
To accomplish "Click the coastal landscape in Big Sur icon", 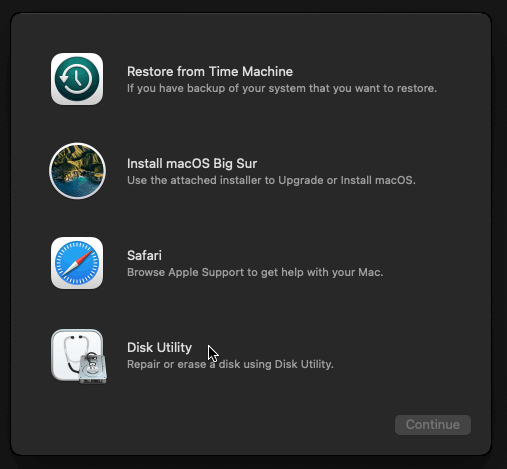I will (x=77, y=171).
